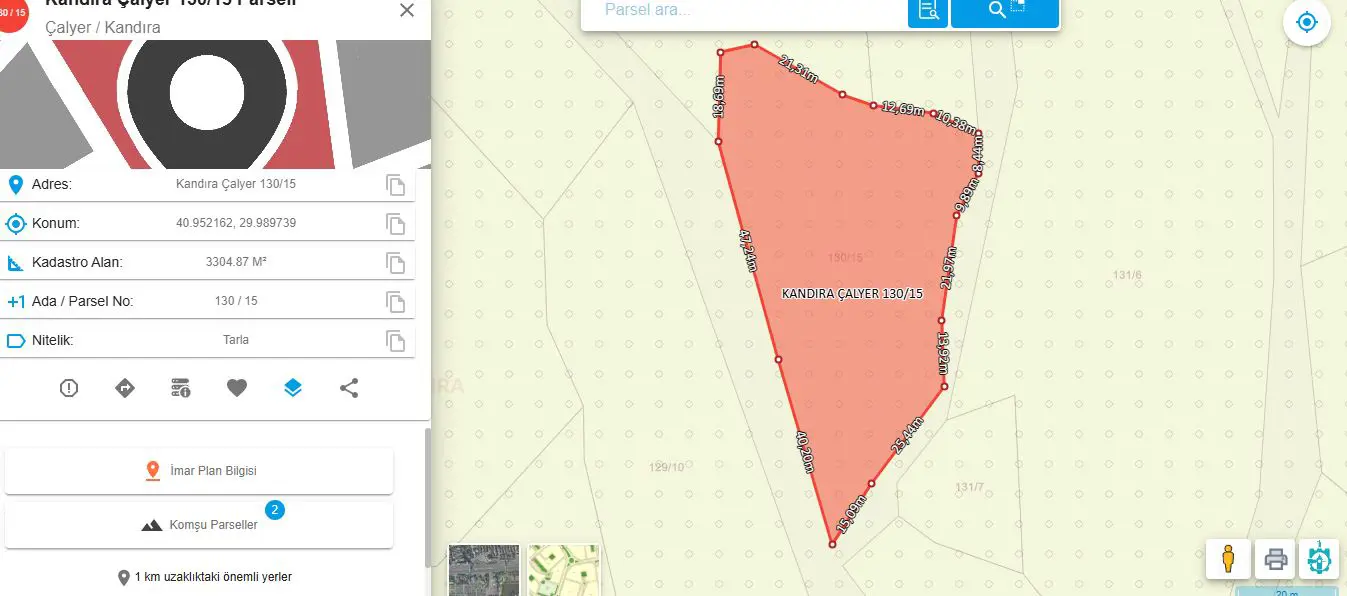This screenshot has height=596, width=1347.
Task: Click neighboring parcel 131/6 on map
Action: (1127, 275)
